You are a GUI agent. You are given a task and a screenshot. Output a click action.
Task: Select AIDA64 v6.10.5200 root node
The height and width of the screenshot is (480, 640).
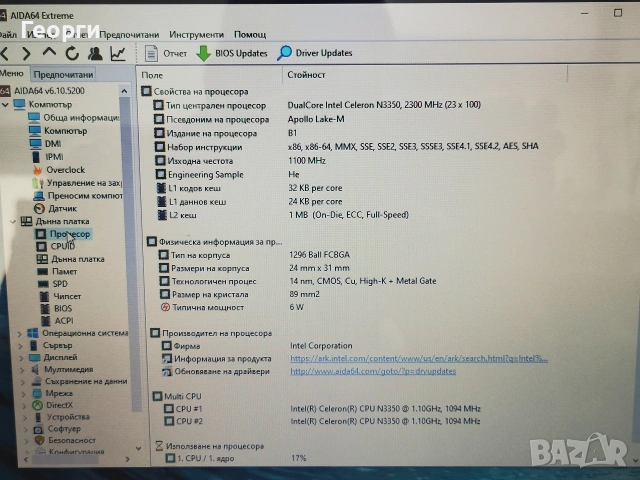point(49,91)
